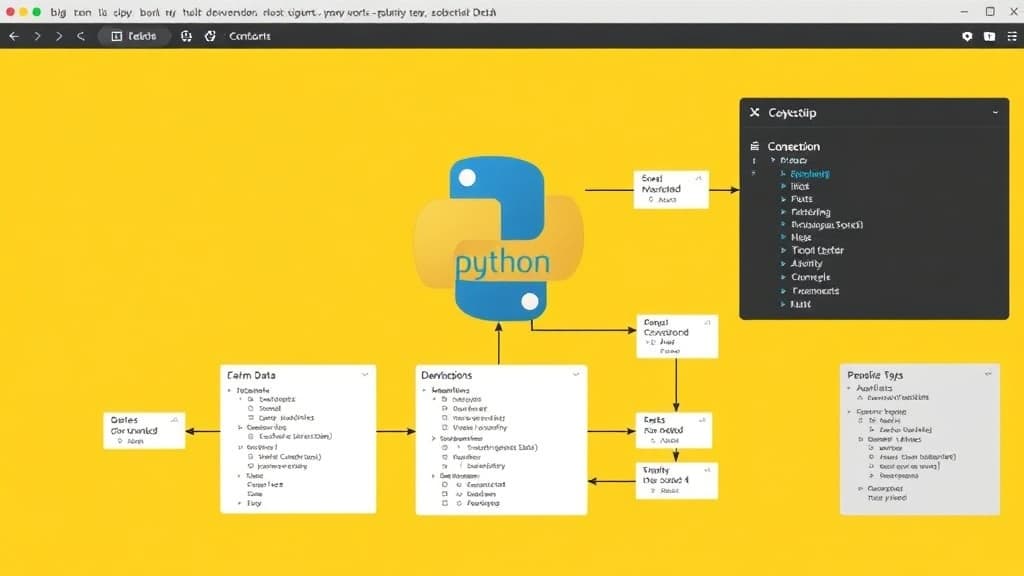Viewport: 1024px width, 576px height.
Task: Click the page refresh icon in the toolbar
Action: click(x=211, y=36)
